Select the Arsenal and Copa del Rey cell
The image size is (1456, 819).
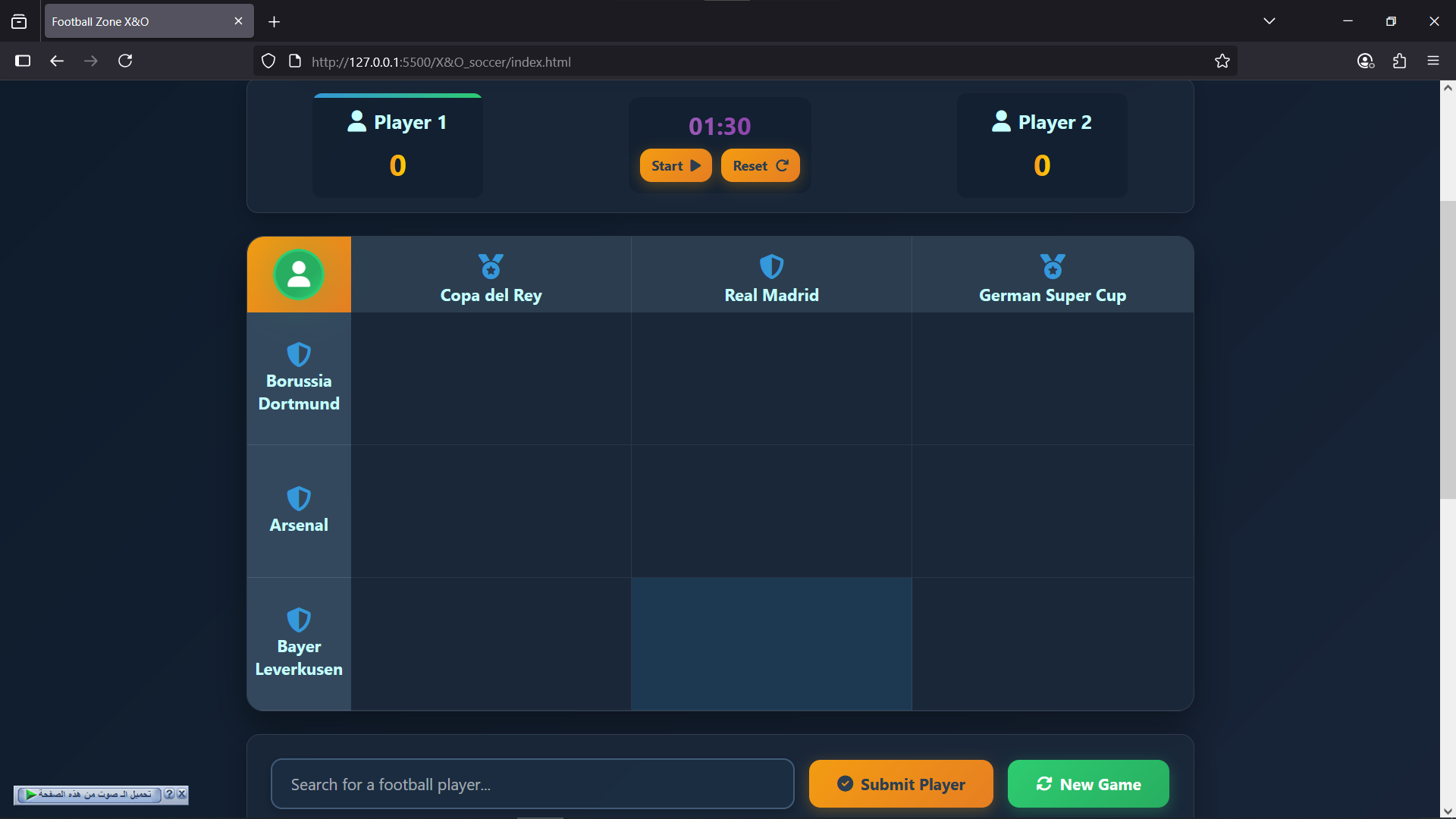tap(491, 511)
